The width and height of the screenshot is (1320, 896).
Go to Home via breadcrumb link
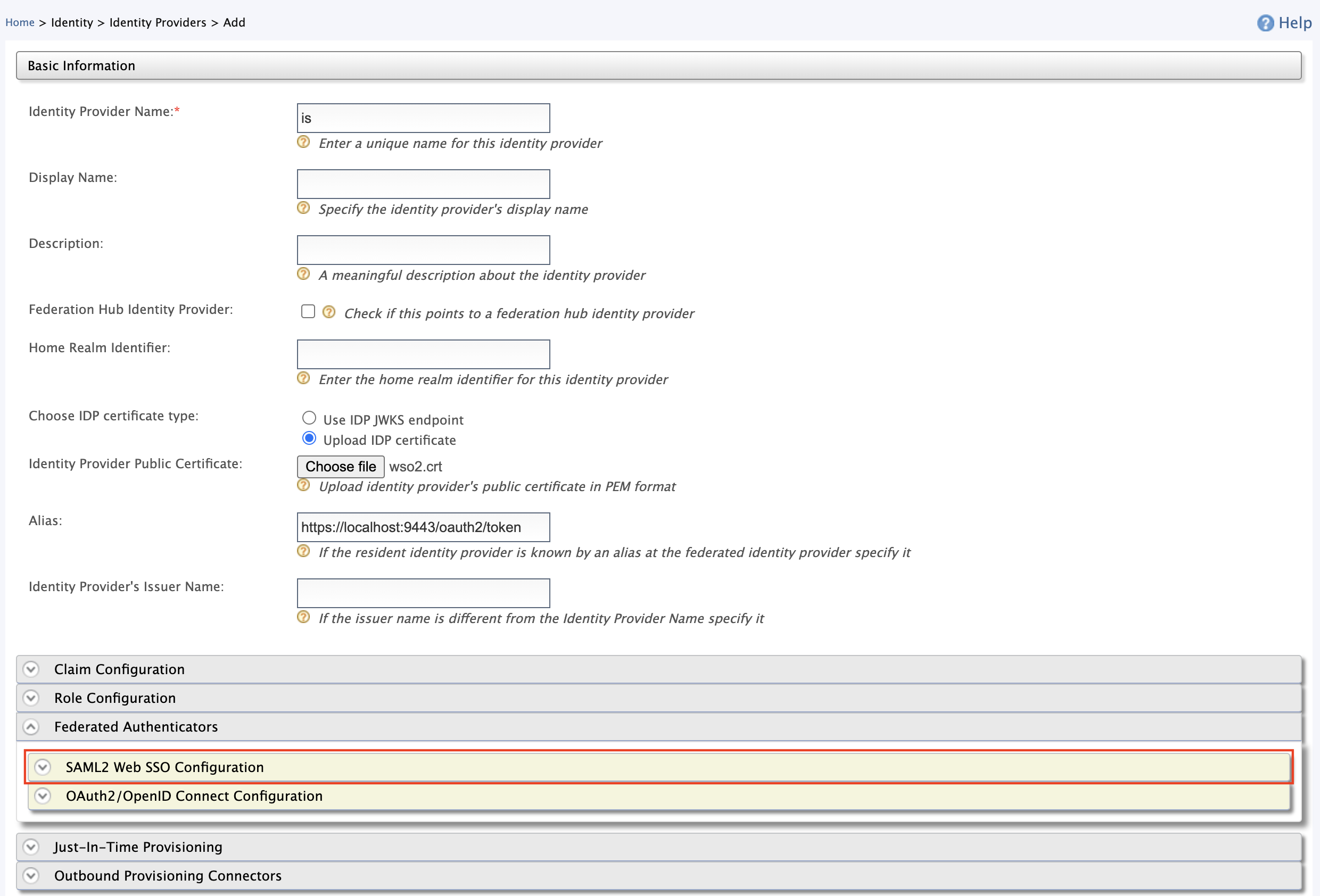tap(20, 22)
